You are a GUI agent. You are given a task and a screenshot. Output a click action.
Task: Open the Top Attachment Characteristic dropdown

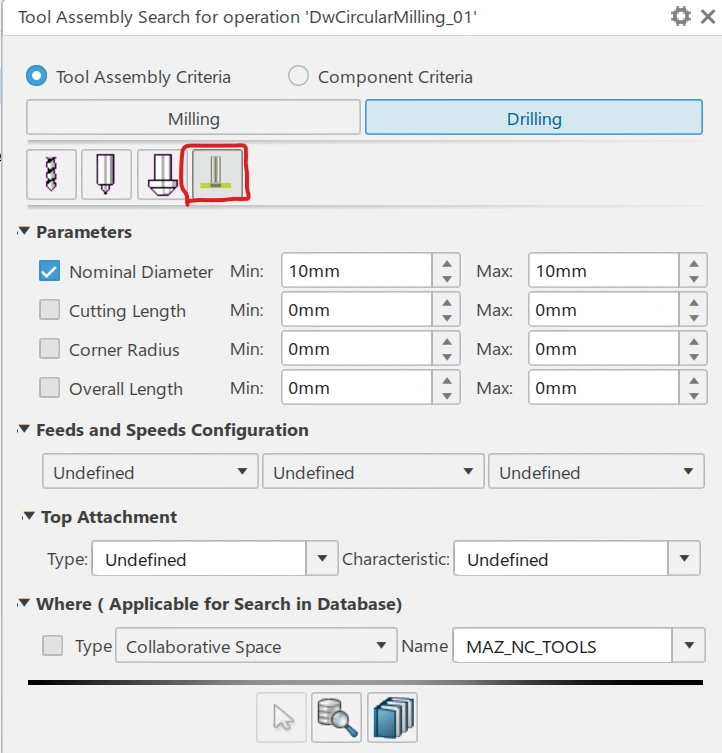click(683, 559)
